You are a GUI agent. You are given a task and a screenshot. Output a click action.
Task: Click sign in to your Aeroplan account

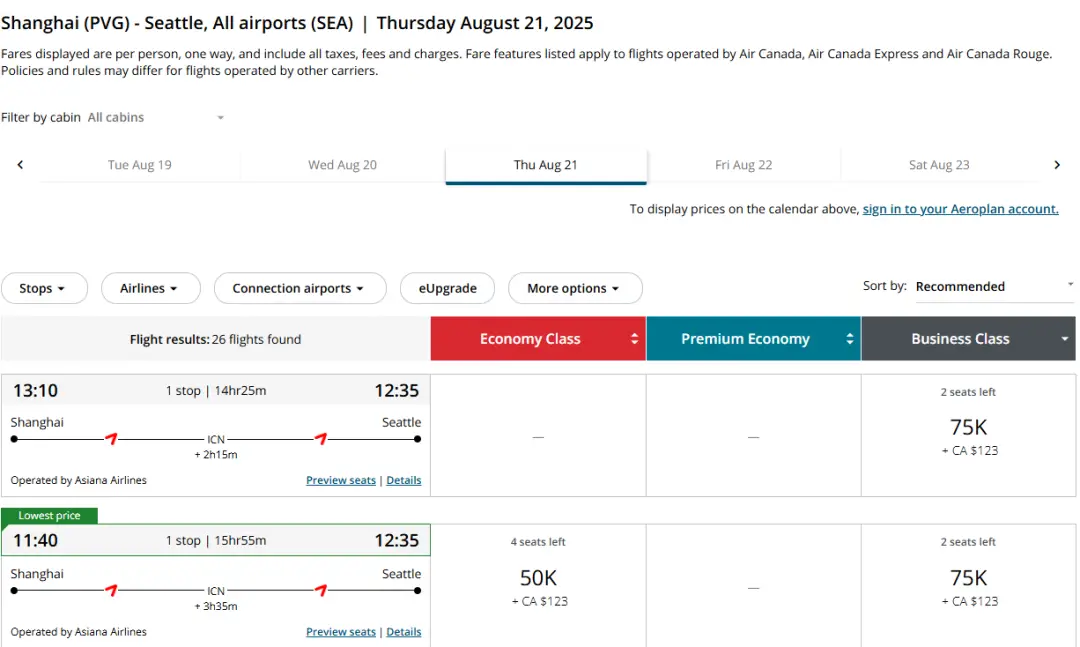[x=960, y=209]
